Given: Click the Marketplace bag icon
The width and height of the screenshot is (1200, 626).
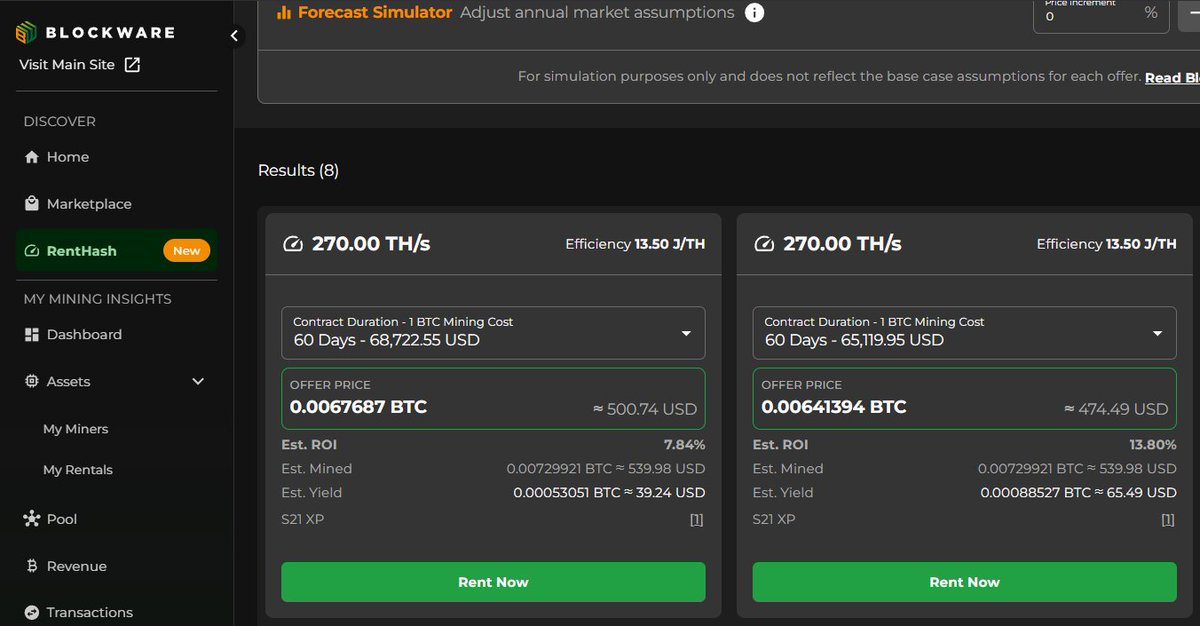Looking at the screenshot, I should coord(31,204).
